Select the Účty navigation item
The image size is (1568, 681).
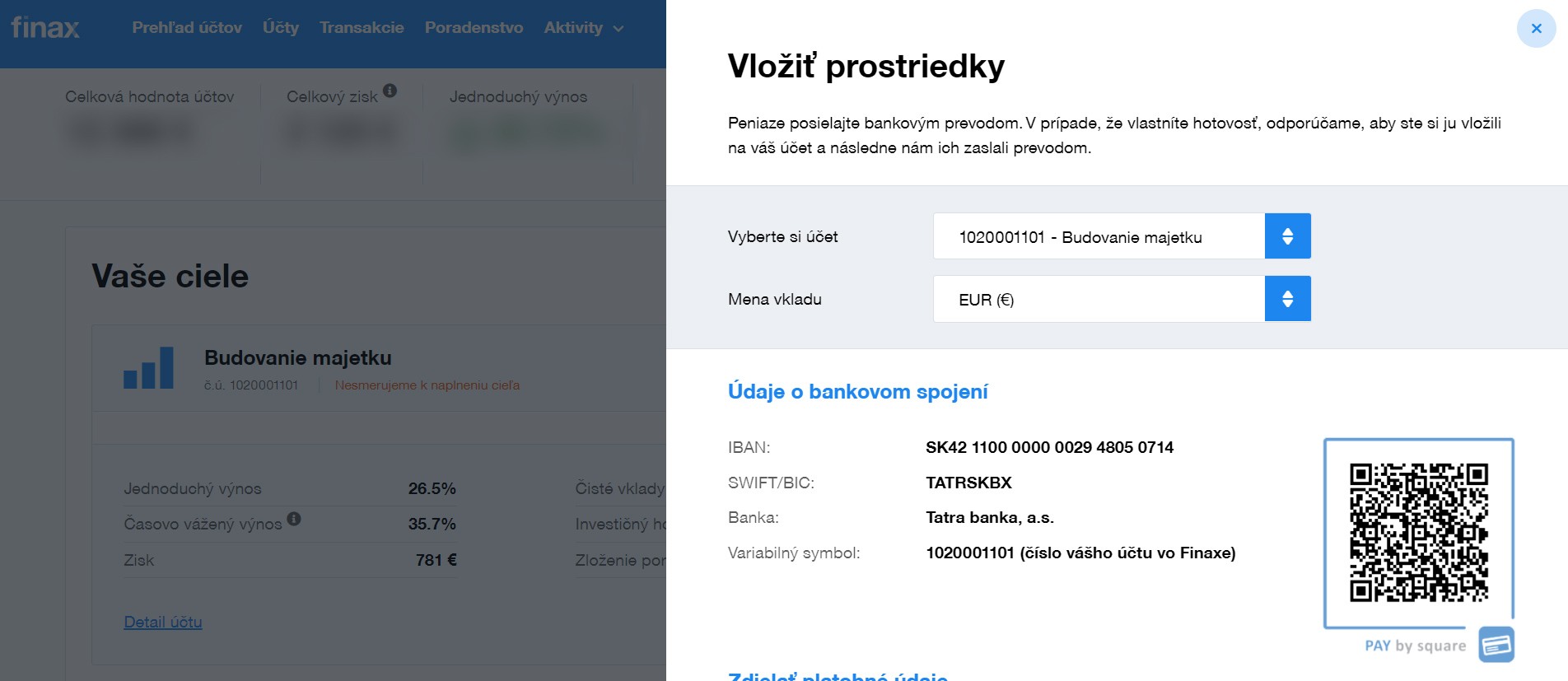coord(280,27)
